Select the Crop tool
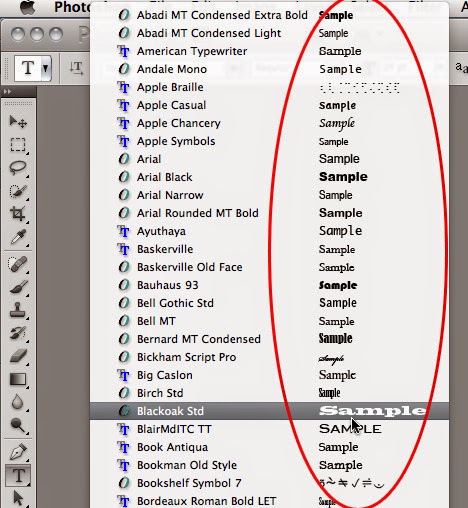Screen dimensions: 468x508 click(18, 214)
